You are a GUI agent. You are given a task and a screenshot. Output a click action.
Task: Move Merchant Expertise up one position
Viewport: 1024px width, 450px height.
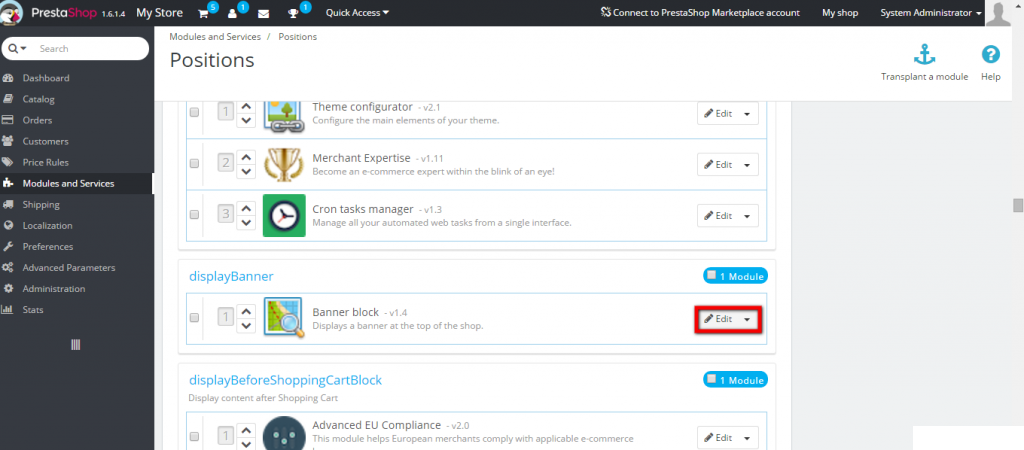click(x=246, y=157)
